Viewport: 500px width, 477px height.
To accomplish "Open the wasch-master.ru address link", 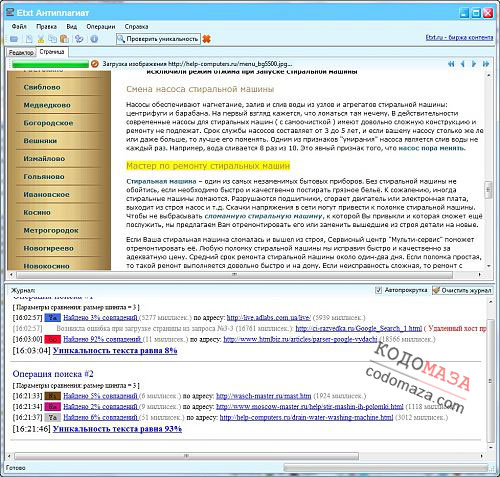I will (x=264, y=396).
